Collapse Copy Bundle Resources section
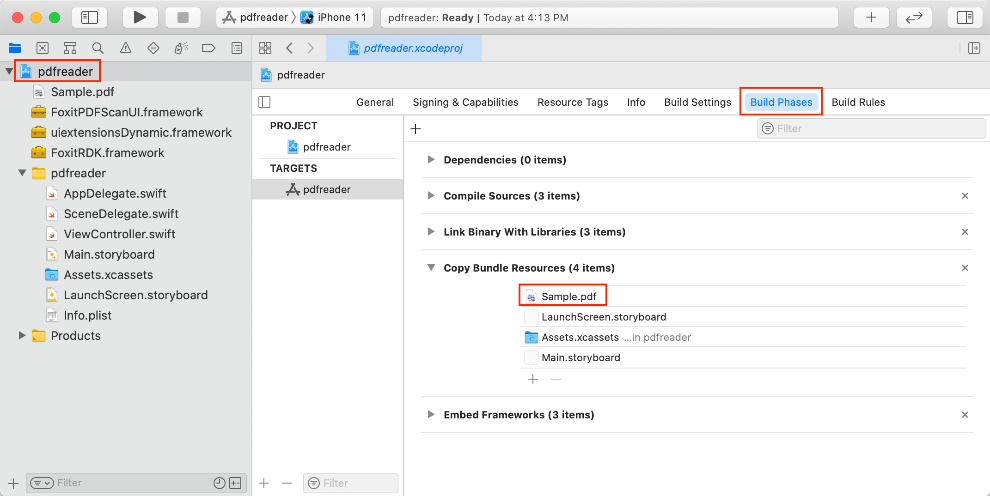The image size is (990, 496). coord(431,268)
